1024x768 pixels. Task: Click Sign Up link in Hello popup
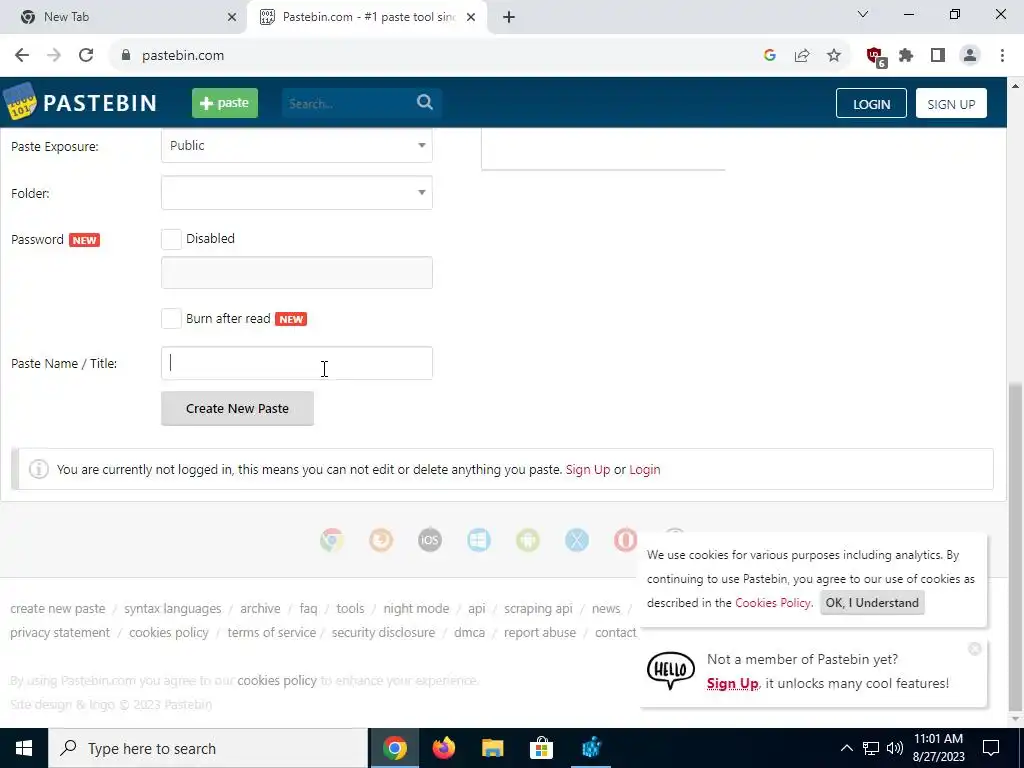coord(732,683)
